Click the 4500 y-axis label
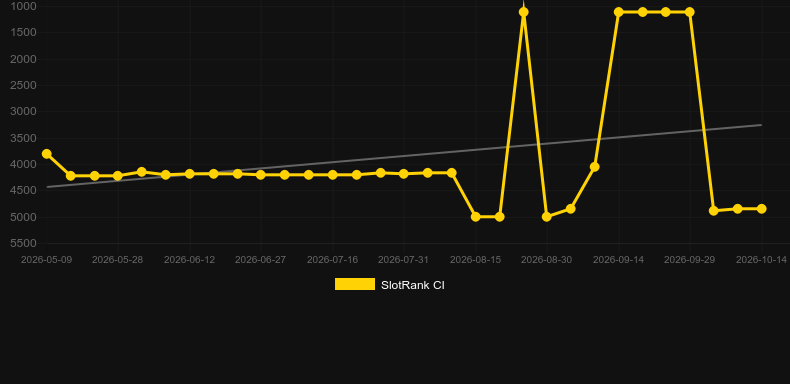This screenshot has height=384, width=790. 23,190
